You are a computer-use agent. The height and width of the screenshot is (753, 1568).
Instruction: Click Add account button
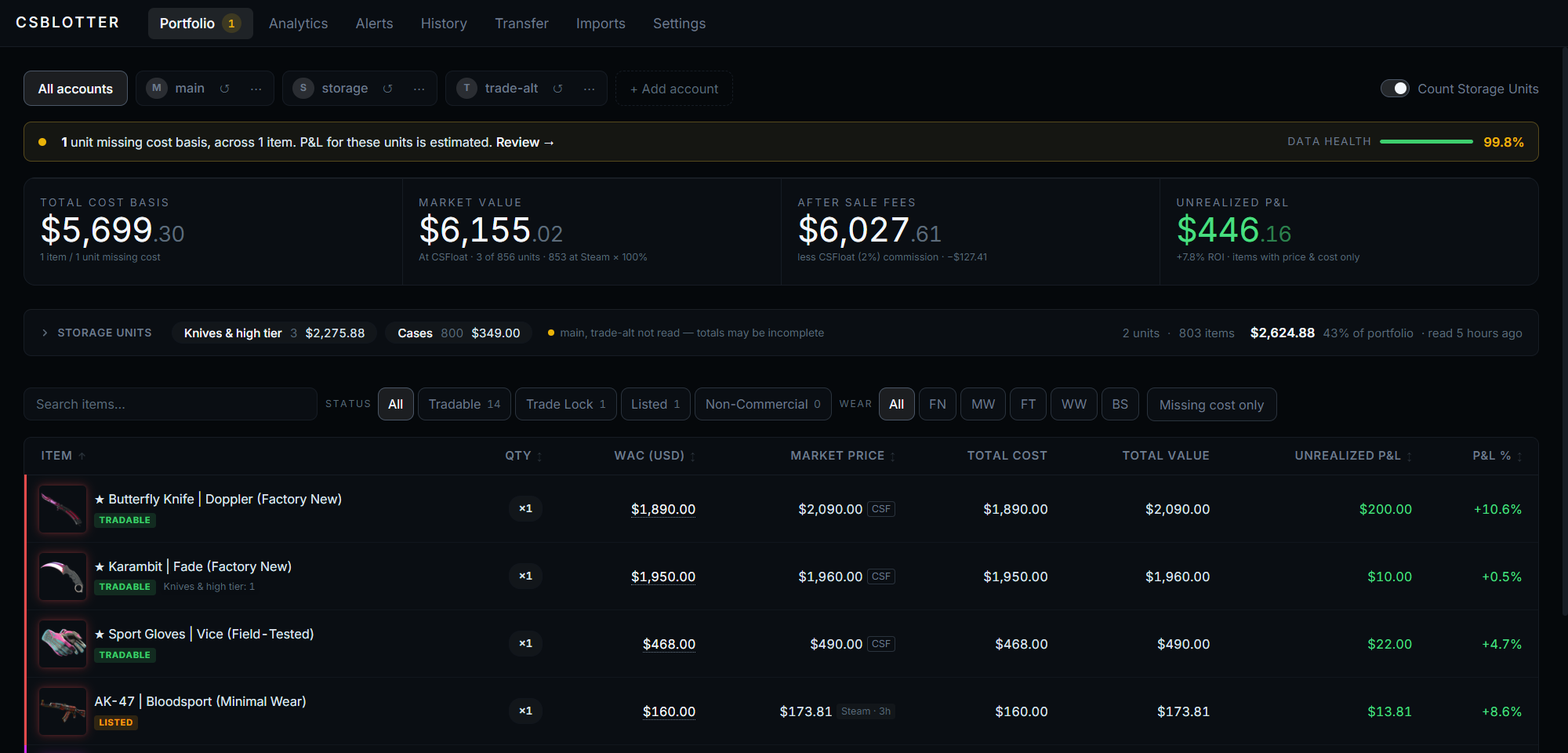click(x=674, y=89)
